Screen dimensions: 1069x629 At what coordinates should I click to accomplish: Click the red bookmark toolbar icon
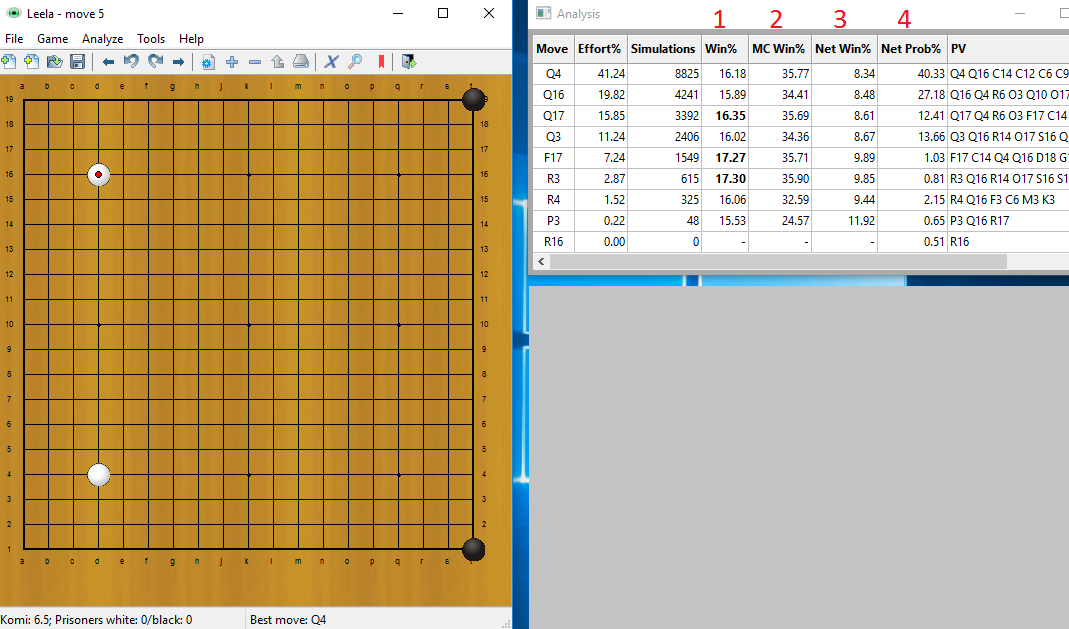381,62
